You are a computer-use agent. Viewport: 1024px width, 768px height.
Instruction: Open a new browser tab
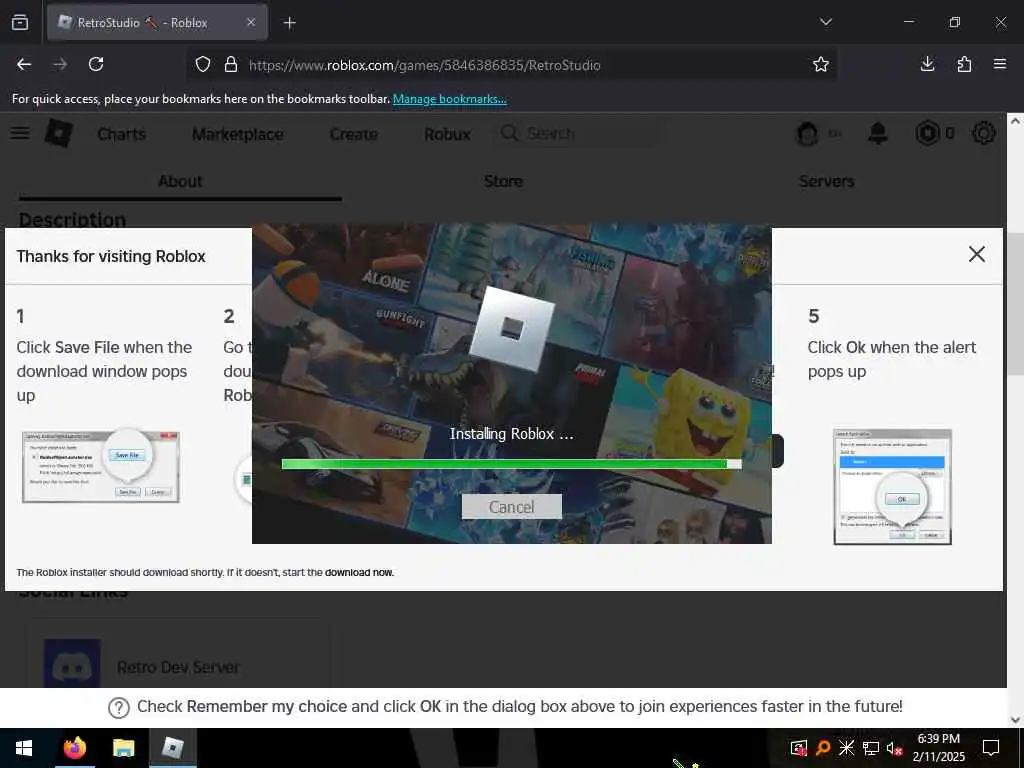pos(289,23)
